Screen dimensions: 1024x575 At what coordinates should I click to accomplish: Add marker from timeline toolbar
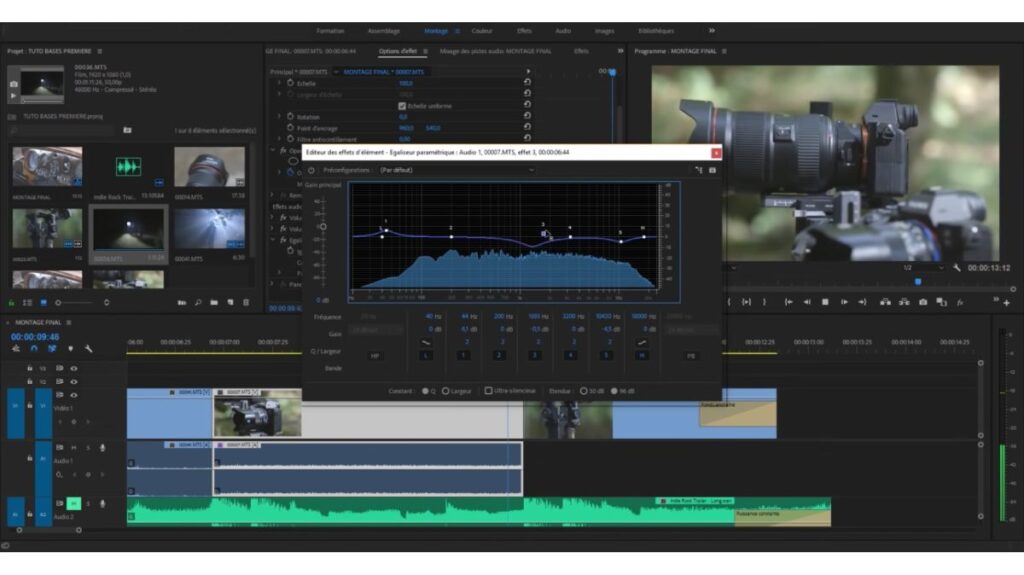click(x=71, y=349)
